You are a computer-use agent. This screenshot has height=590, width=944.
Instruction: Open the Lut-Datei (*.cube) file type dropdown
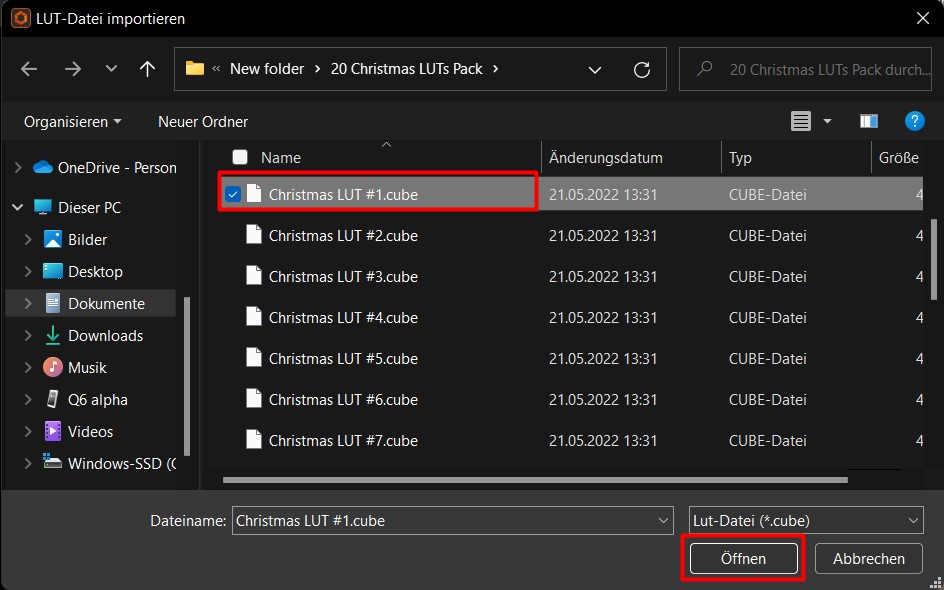(806, 521)
